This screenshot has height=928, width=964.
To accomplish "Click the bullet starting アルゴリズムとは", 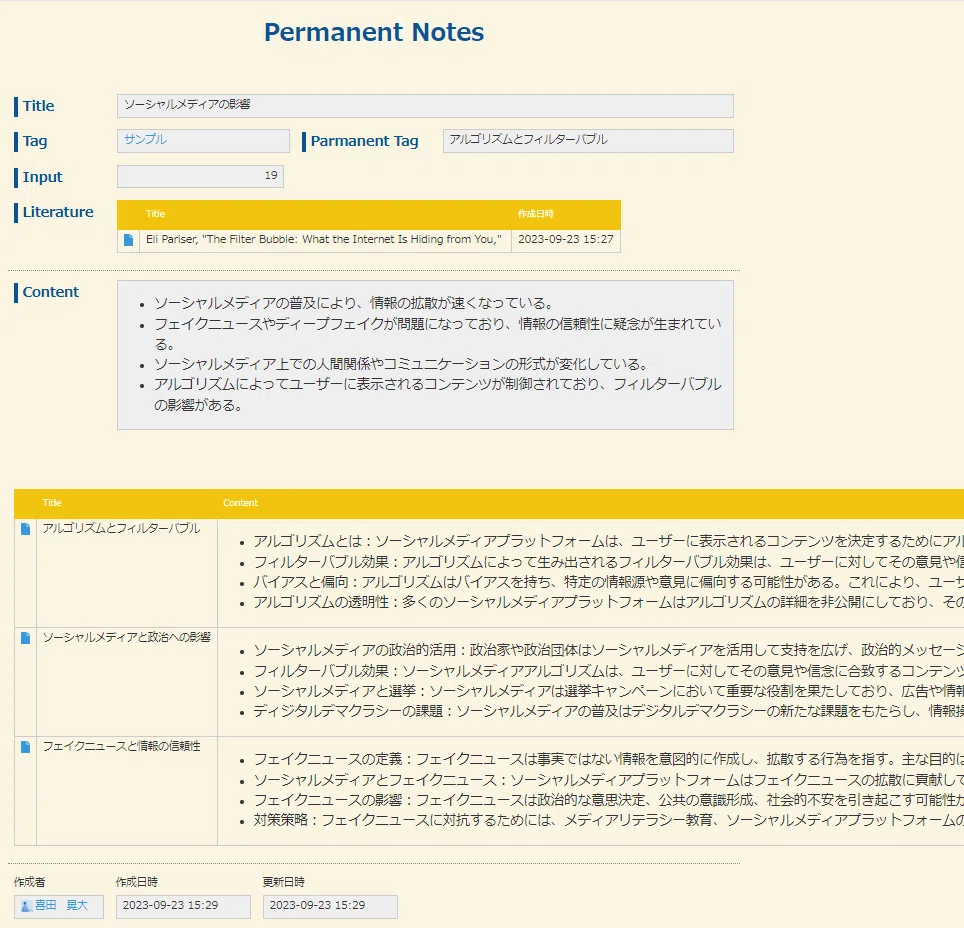I will pos(608,541).
